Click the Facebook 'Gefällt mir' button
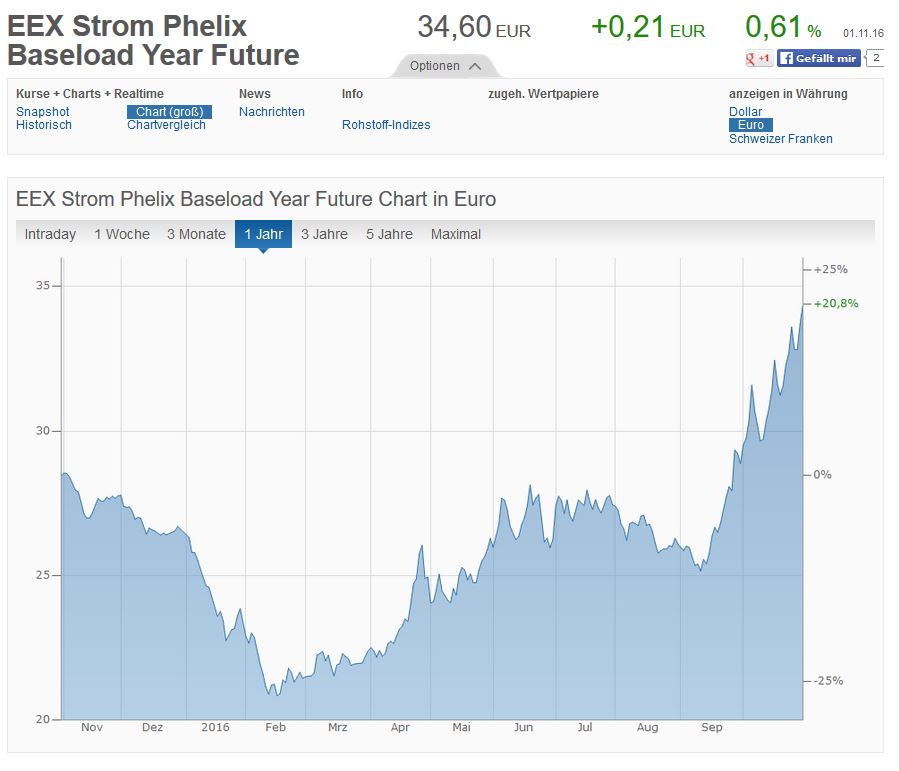 tap(818, 59)
